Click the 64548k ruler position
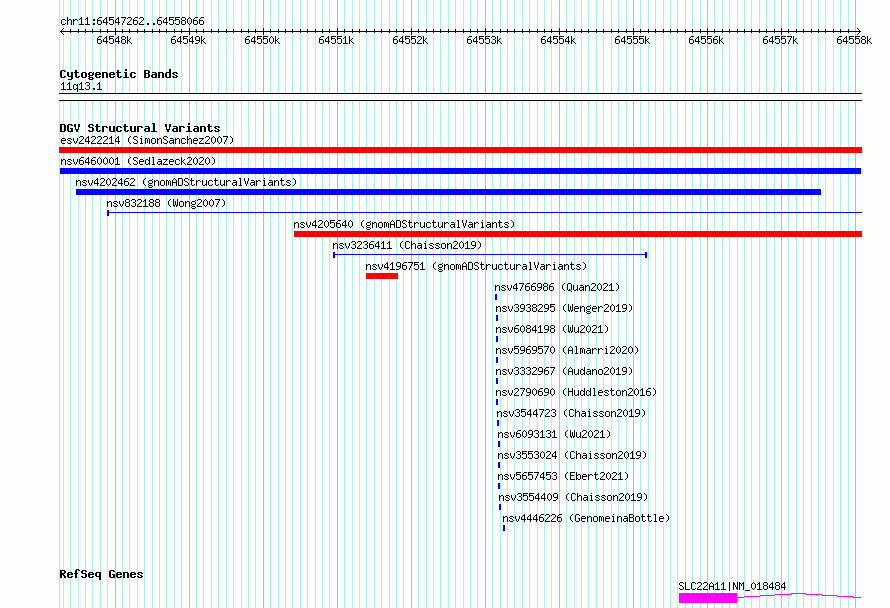Image resolution: width=890 pixels, height=608 pixels. point(114,40)
